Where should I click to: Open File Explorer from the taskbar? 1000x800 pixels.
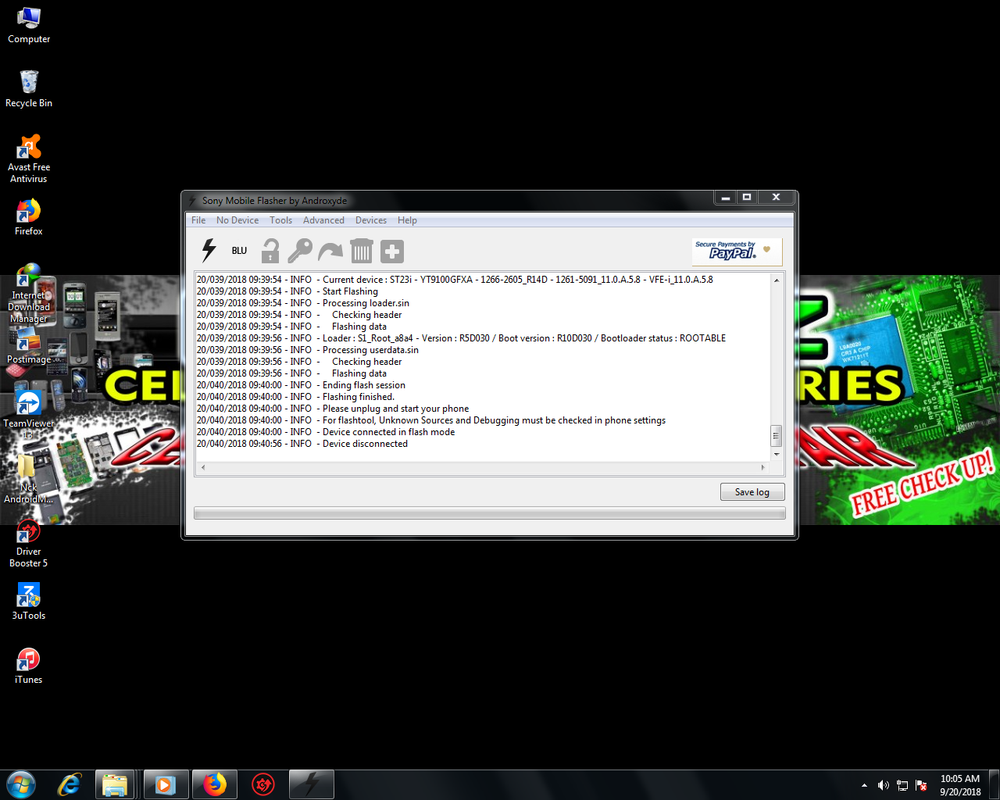tap(115, 784)
